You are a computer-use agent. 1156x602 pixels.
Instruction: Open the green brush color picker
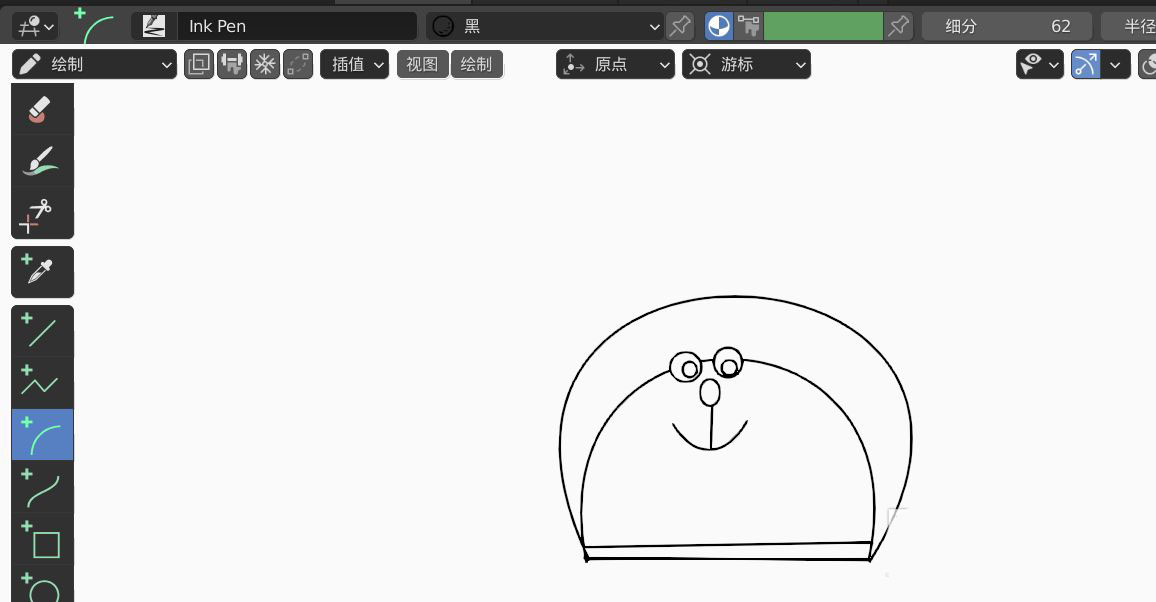pyautogui.click(x=823, y=27)
